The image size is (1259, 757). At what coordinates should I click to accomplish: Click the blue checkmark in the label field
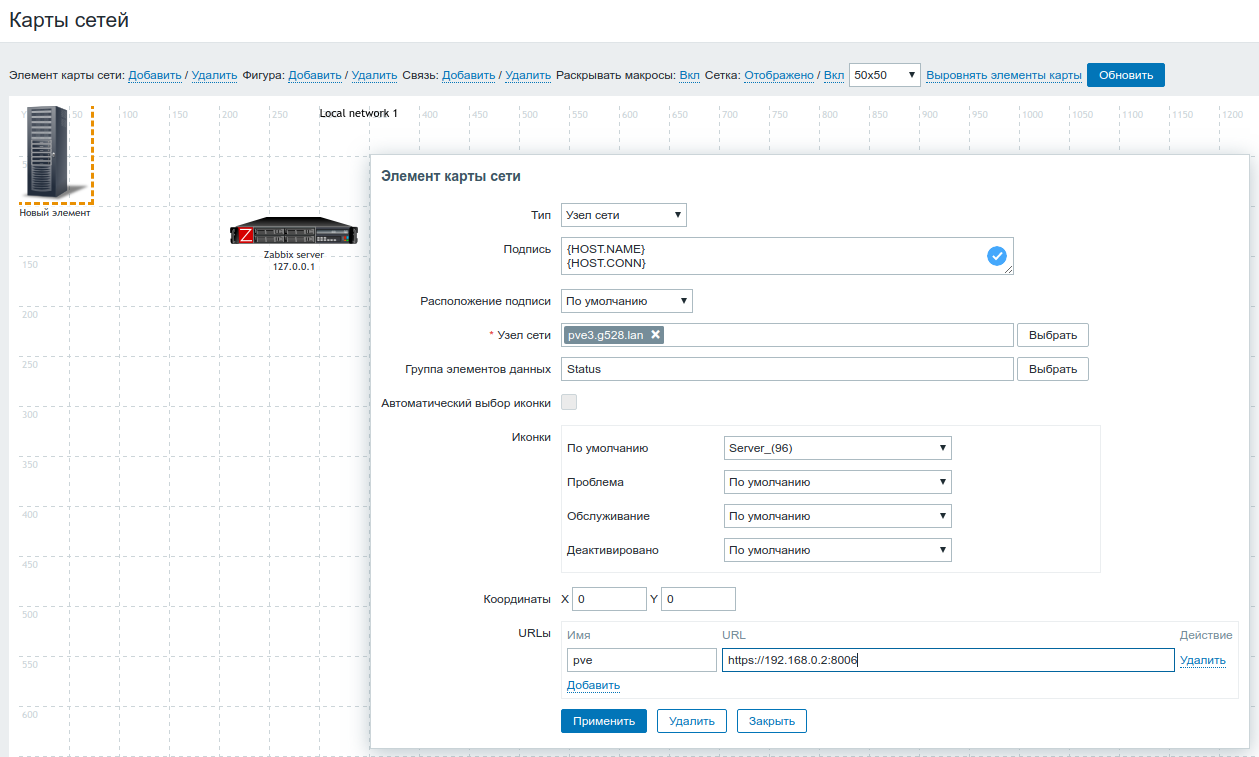(997, 256)
